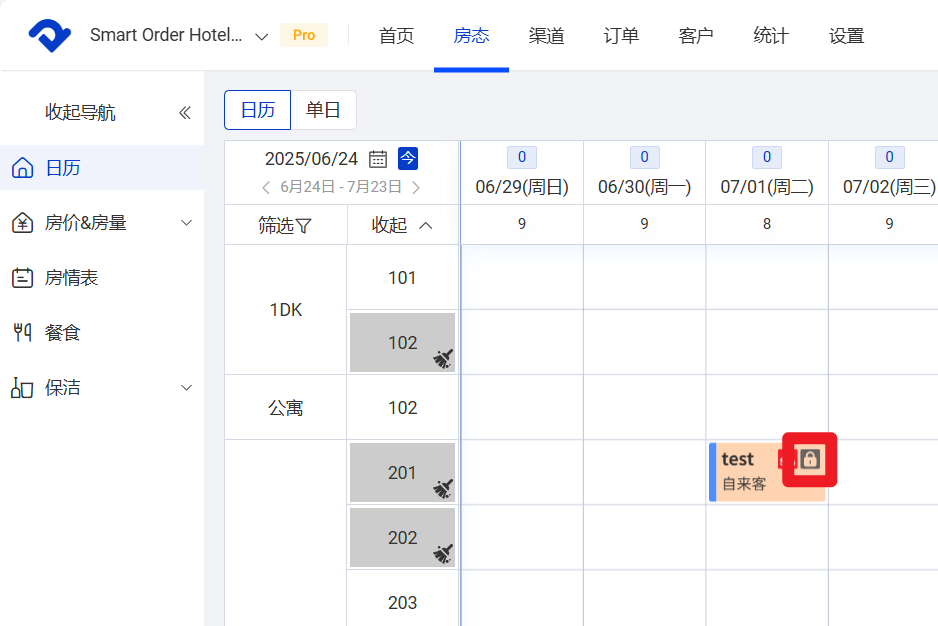Screen dimensions: 938x626
Task: Click the blue today icon
Action: 408,158
